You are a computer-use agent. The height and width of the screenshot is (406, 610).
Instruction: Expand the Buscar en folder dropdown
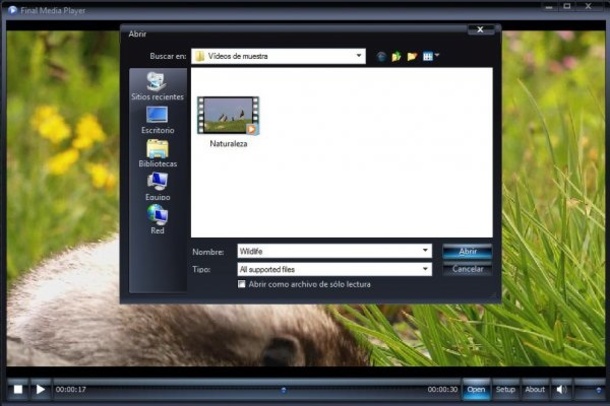tap(359, 56)
